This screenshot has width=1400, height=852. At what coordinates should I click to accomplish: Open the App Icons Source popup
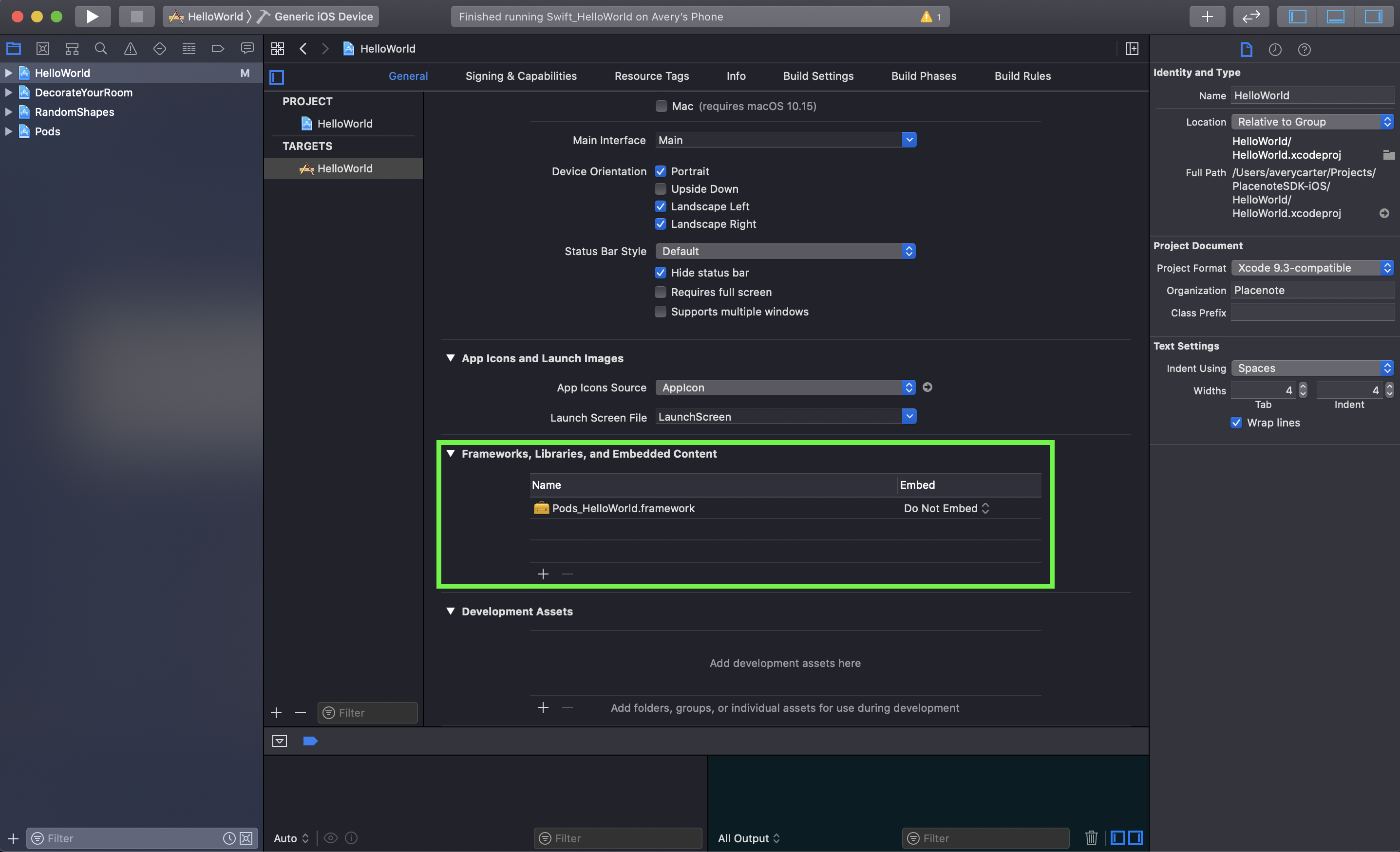point(785,388)
